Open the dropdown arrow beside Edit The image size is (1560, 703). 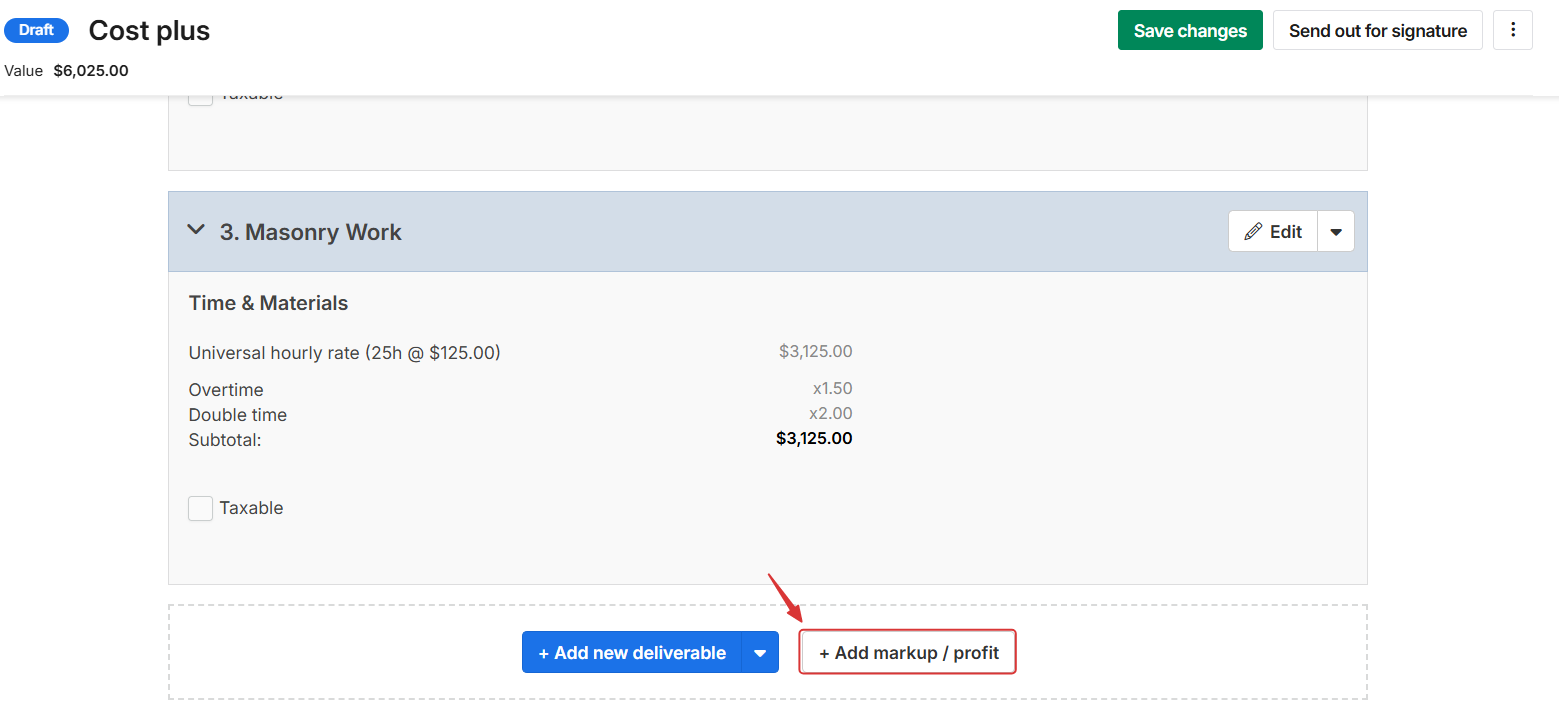1336,231
